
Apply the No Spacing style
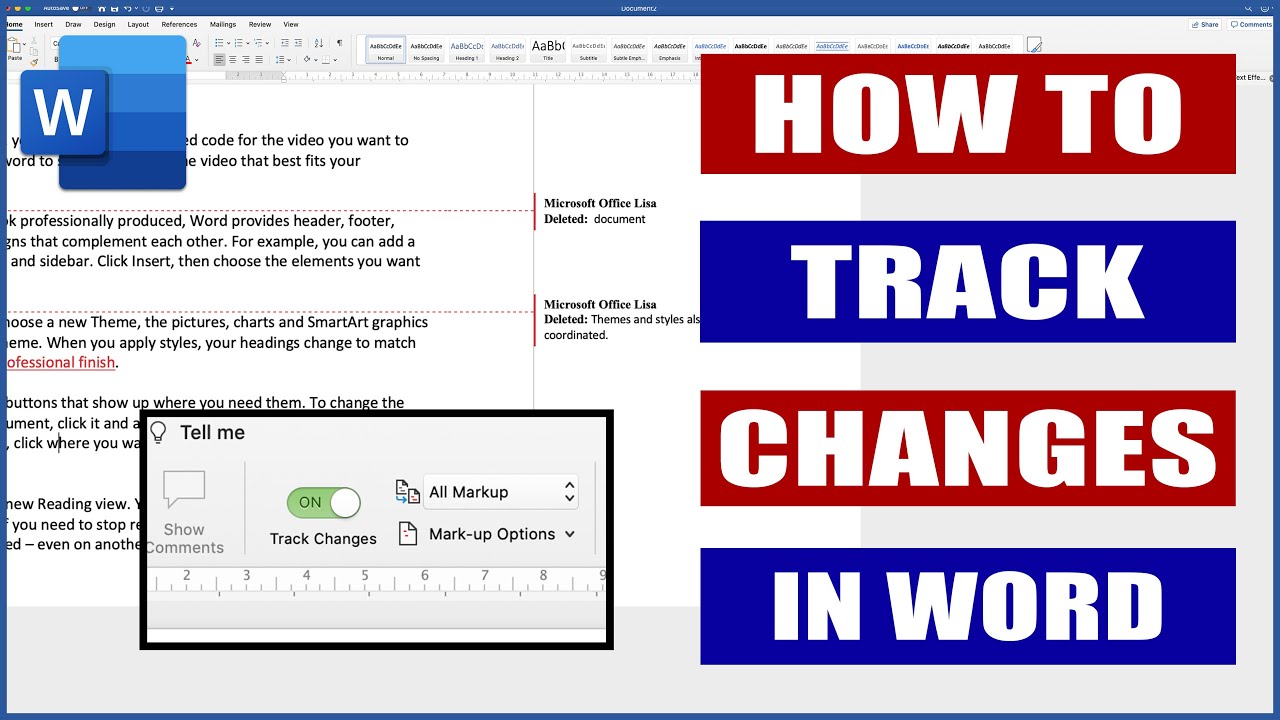click(x=426, y=50)
